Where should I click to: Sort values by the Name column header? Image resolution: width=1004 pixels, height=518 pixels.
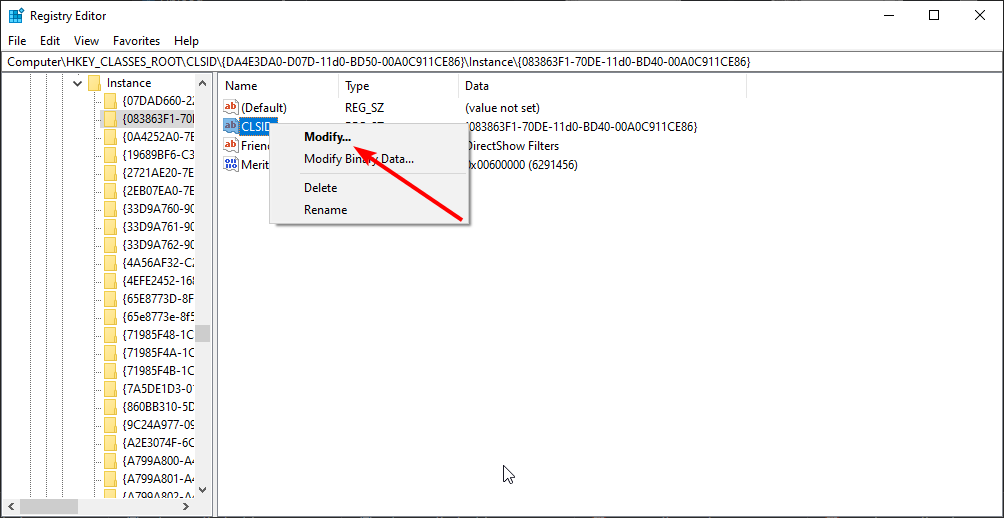pos(279,86)
